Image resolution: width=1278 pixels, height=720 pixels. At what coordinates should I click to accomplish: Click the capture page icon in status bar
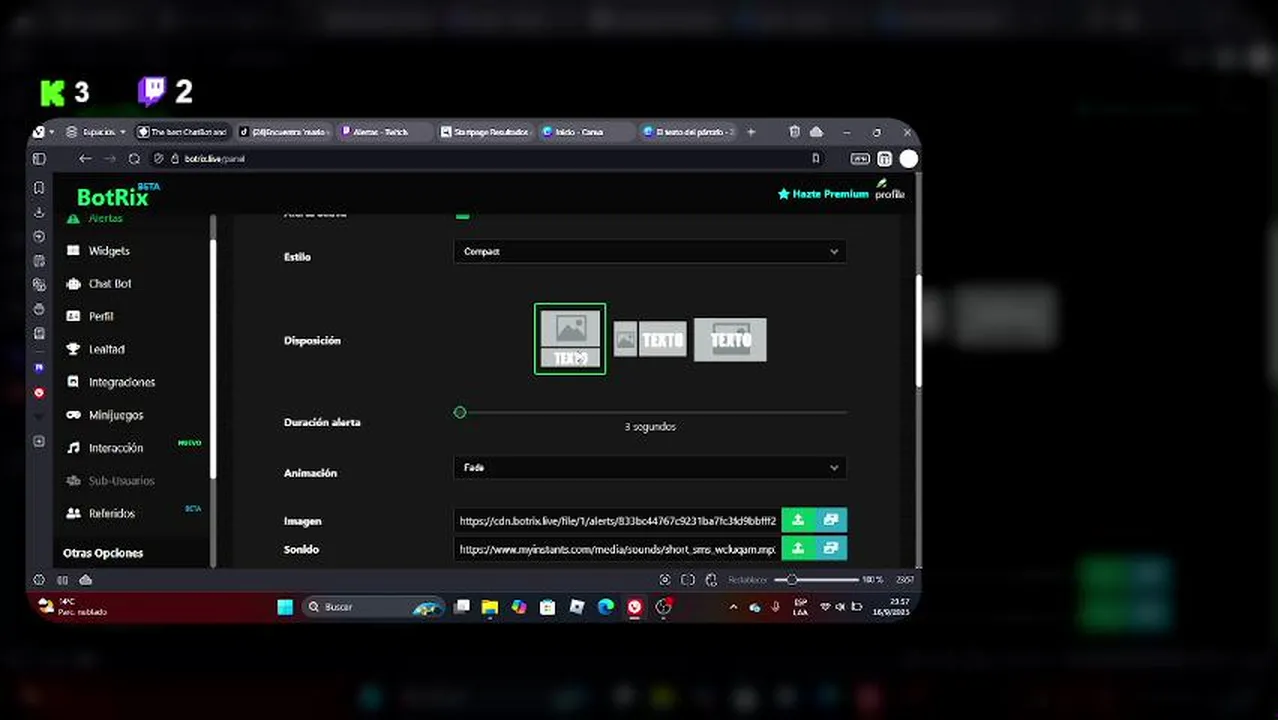[x=665, y=580]
